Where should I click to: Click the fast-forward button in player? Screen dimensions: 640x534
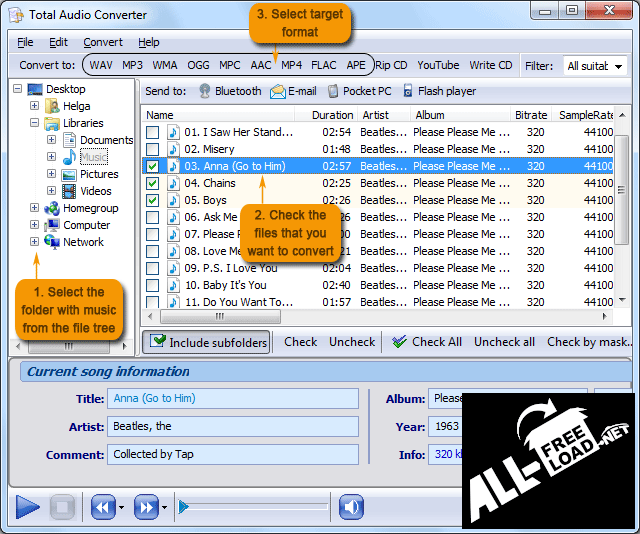click(145, 508)
